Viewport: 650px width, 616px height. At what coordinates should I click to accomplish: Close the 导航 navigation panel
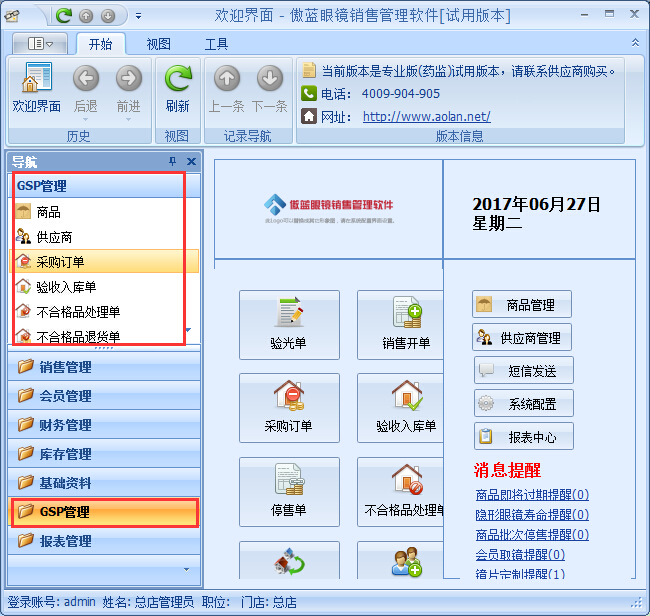[x=191, y=161]
